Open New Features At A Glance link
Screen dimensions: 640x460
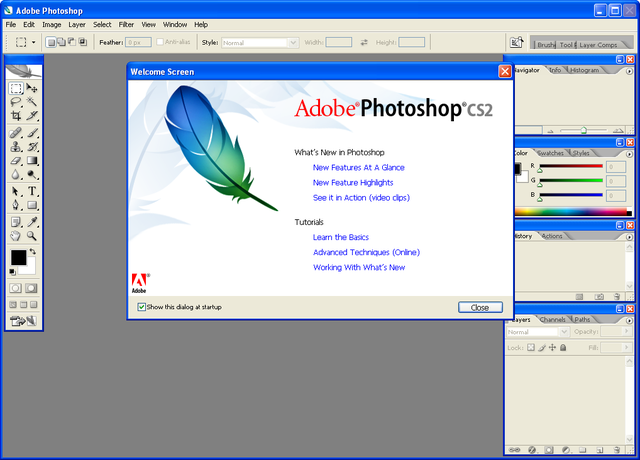[x=358, y=167]
